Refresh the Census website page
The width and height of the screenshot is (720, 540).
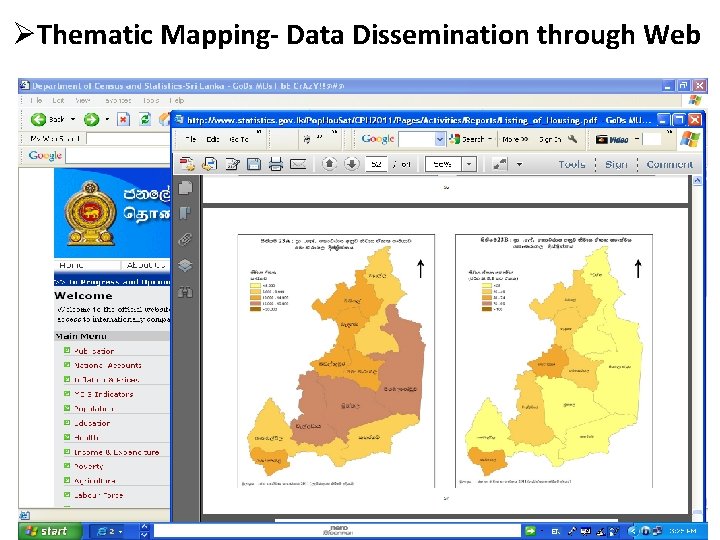point(145,119)
